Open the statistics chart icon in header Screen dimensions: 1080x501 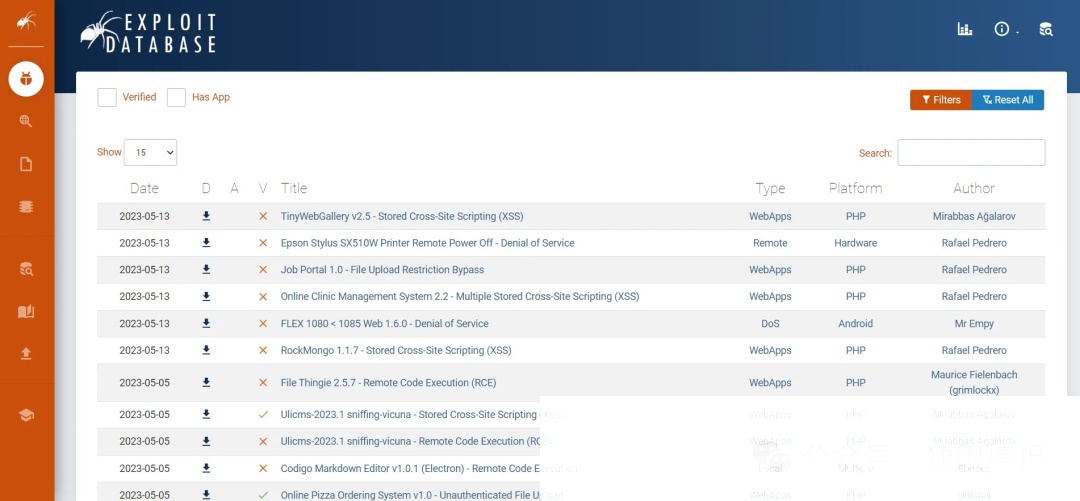(x=964, y=29)
